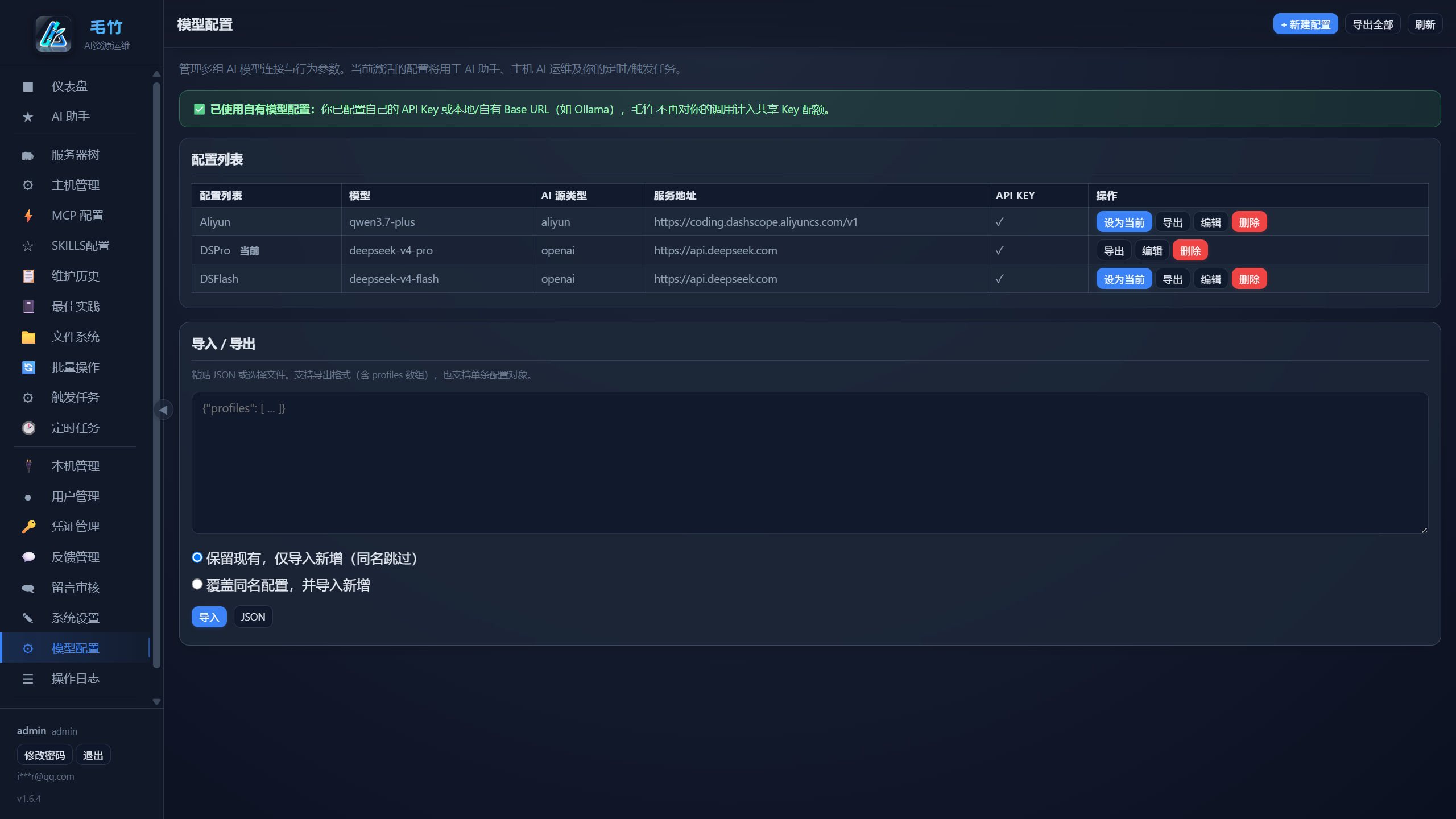Click the Aliyun row API KEY checkmark
1456x819 pixels.
(999, 222)
